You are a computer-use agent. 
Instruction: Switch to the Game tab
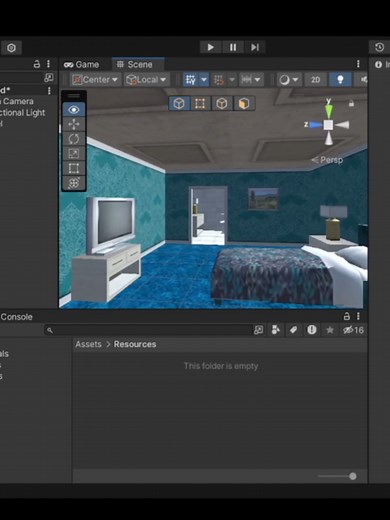pyautogui.click(x=82, y=64)
